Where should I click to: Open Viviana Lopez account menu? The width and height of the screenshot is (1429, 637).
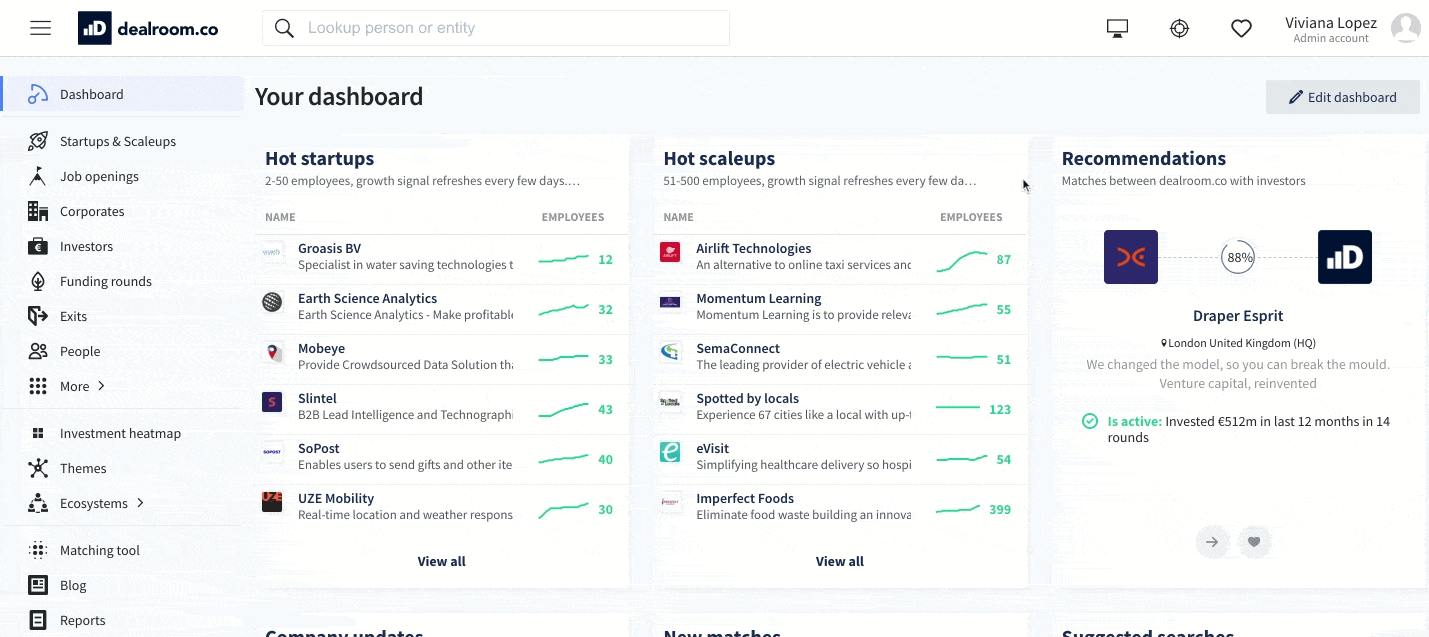point(1331,29)
